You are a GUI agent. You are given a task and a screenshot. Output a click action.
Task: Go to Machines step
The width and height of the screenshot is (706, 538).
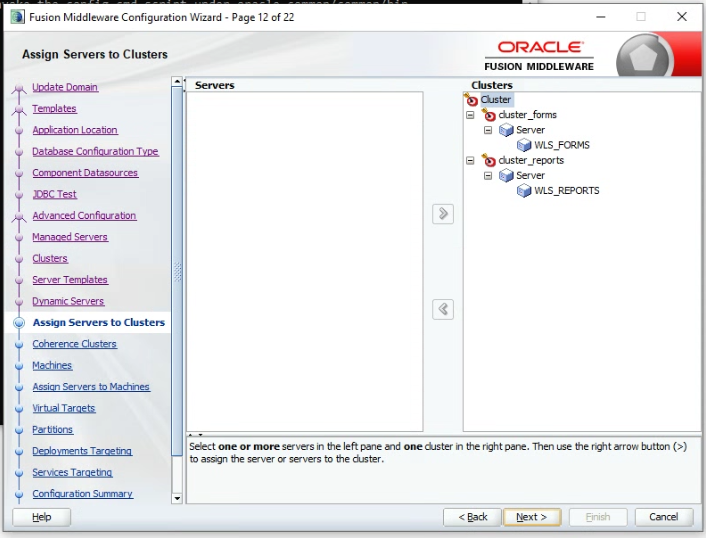coord(52,366)
